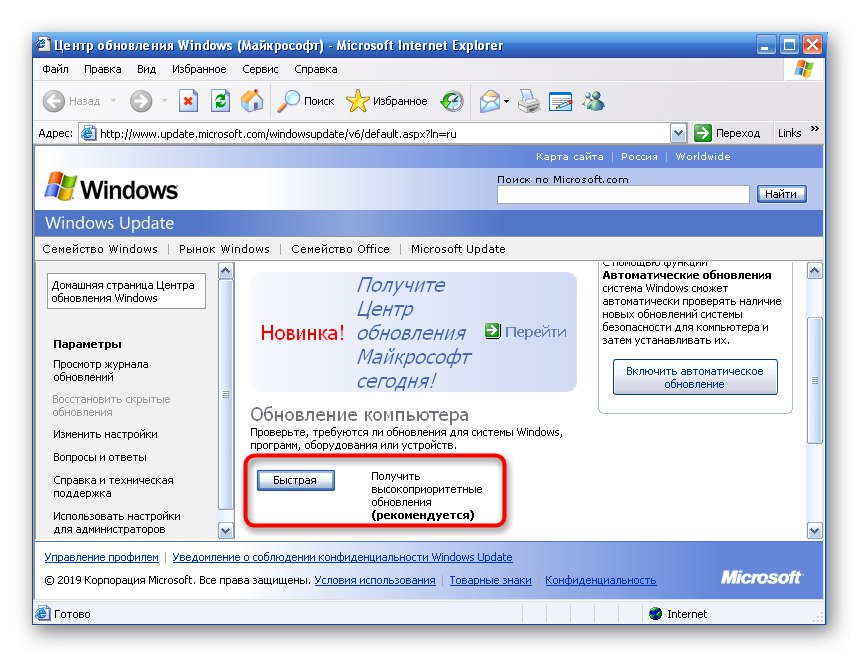Open the Файл menu
Viewport: 860px width, 657px height.
click(55, 69)
